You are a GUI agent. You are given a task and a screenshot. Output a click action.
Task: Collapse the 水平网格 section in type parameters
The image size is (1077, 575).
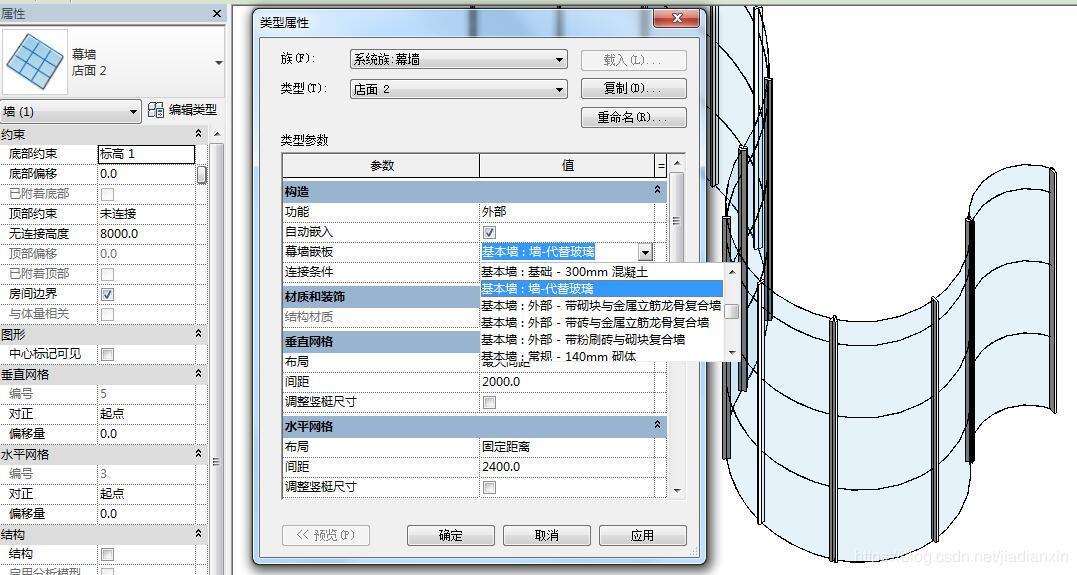click(x=657, y=425)
